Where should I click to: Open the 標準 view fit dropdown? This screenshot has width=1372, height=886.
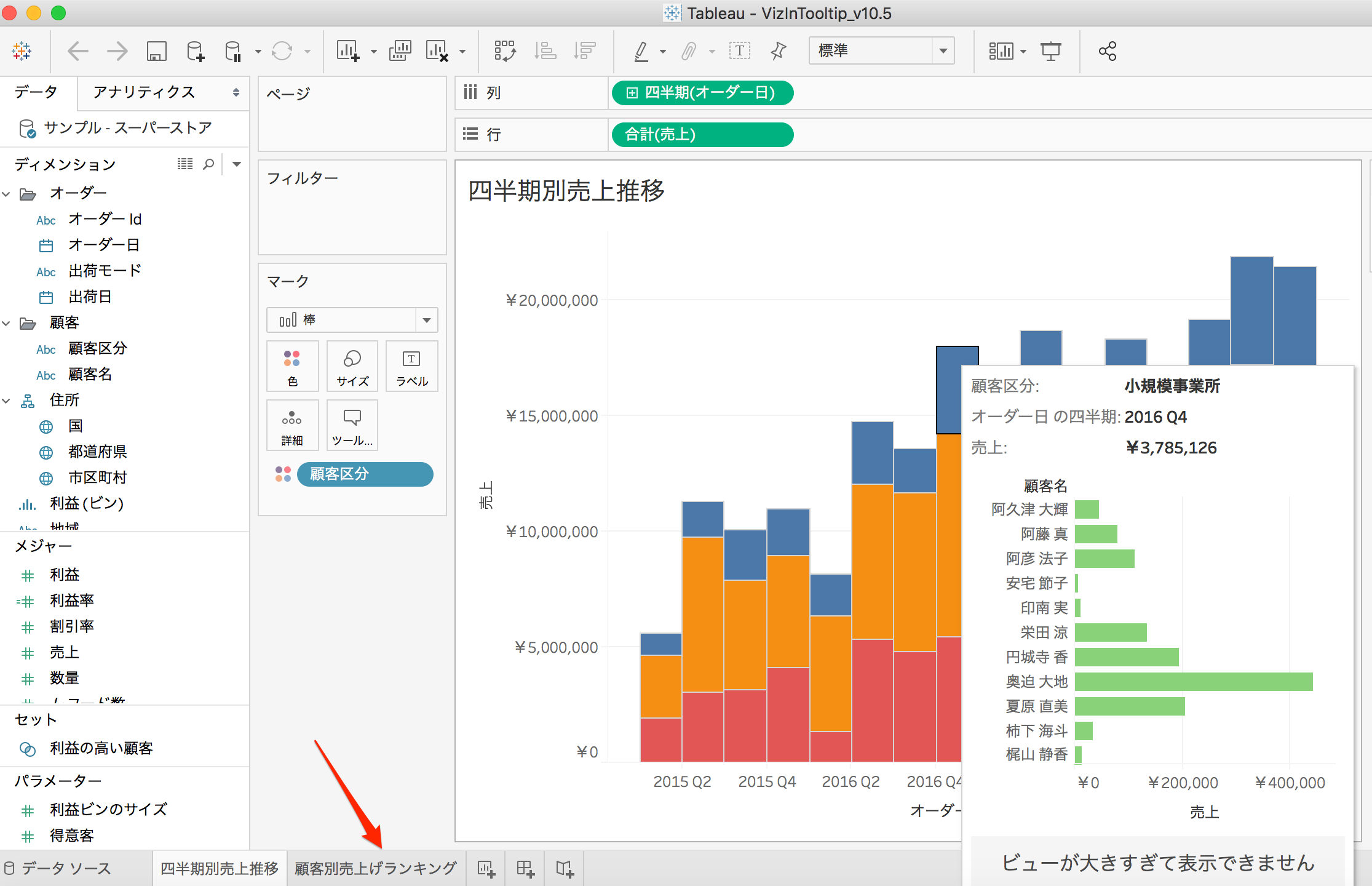coord(943,50)
